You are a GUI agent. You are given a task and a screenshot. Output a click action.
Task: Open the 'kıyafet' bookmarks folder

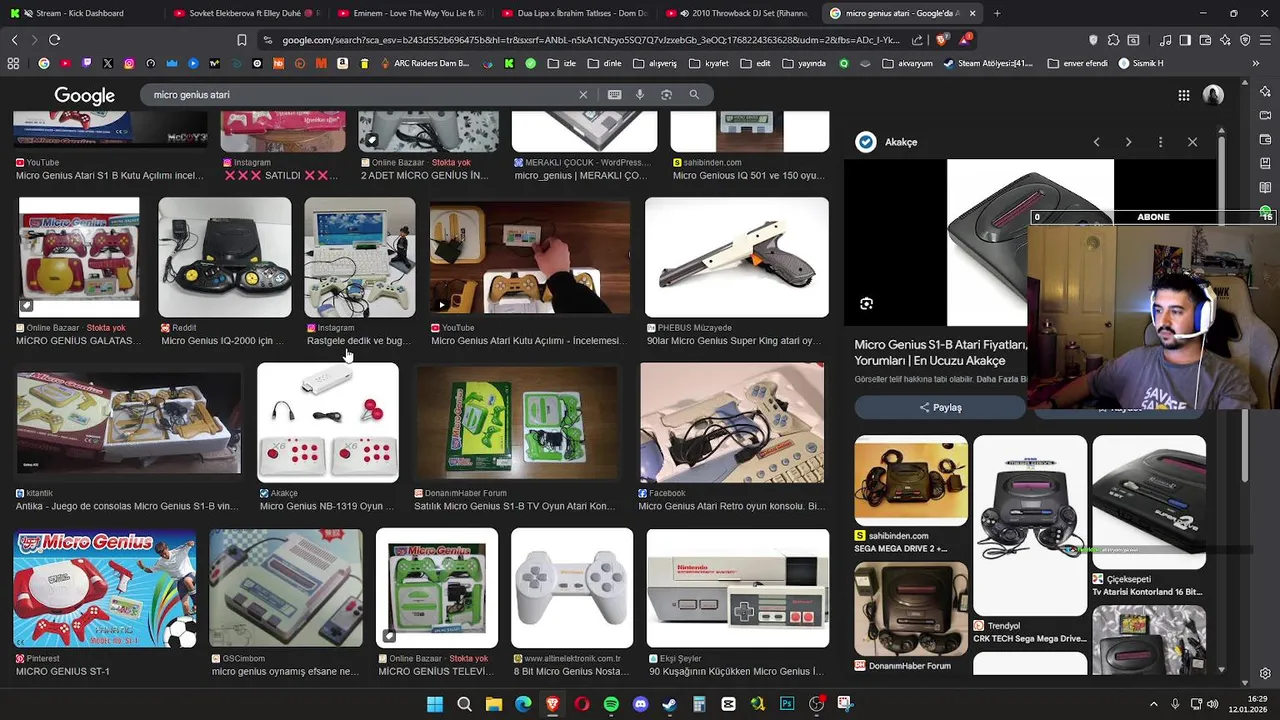tap(708, 63)
